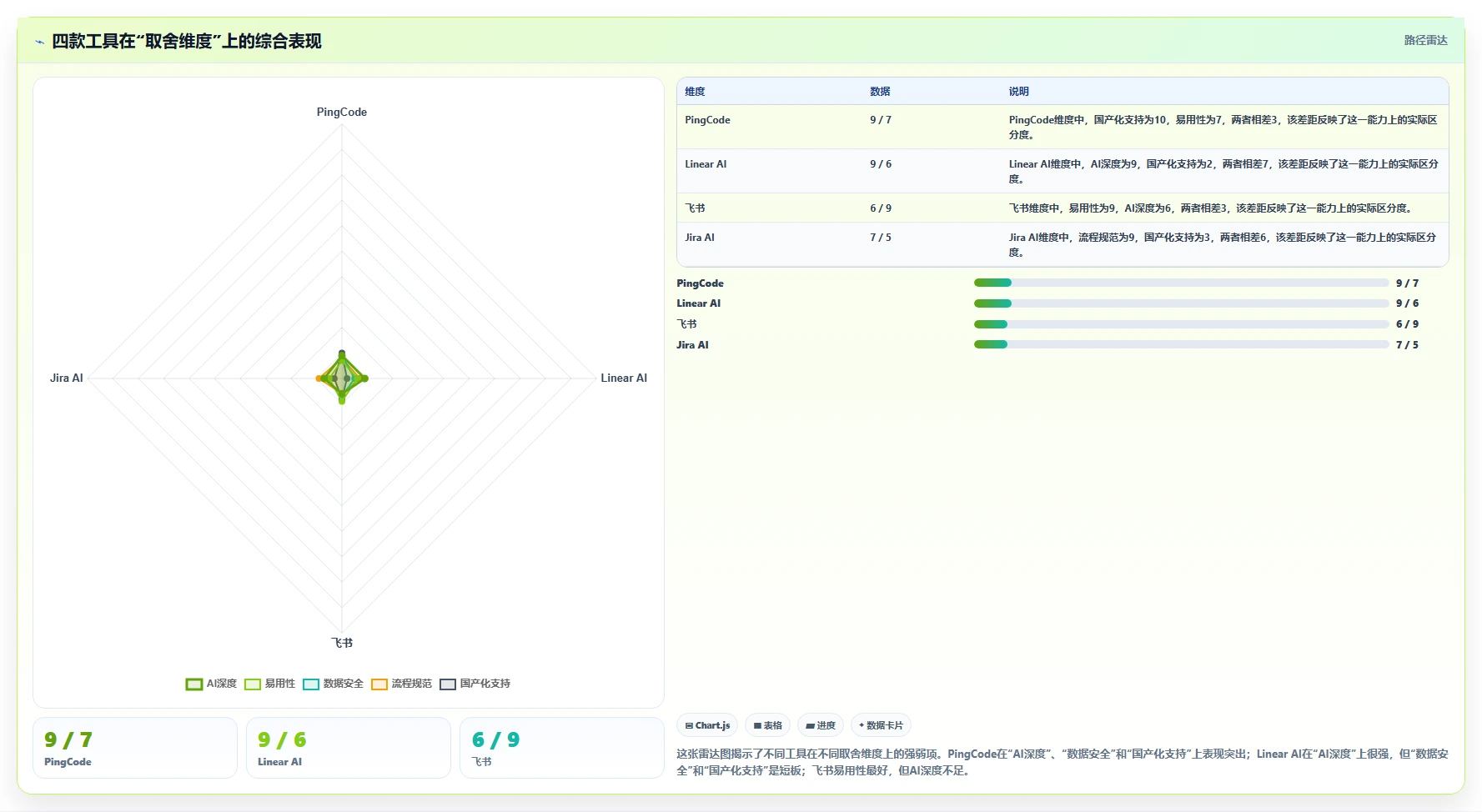
Task: Click the 9 / 6 value in table
Action: click(x=881, y=164)
